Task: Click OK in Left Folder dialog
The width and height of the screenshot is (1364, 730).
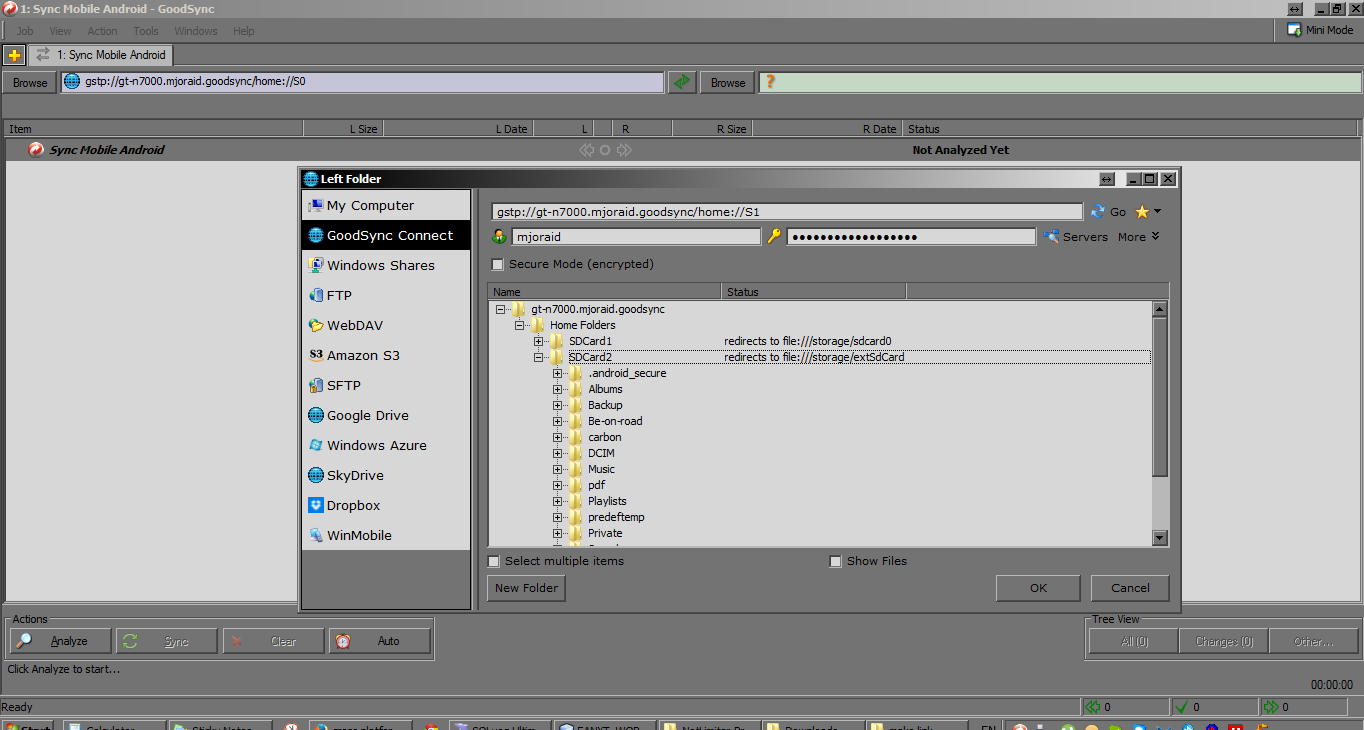Action: coord(1038,588)
